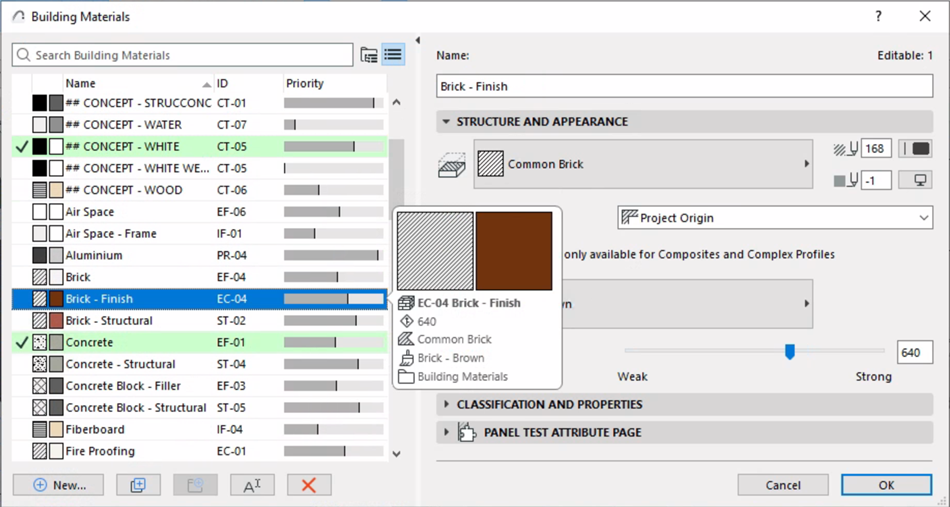Click the Brick - Finish priority bar
Screen dimensions: 950x507
pos(334,299)
